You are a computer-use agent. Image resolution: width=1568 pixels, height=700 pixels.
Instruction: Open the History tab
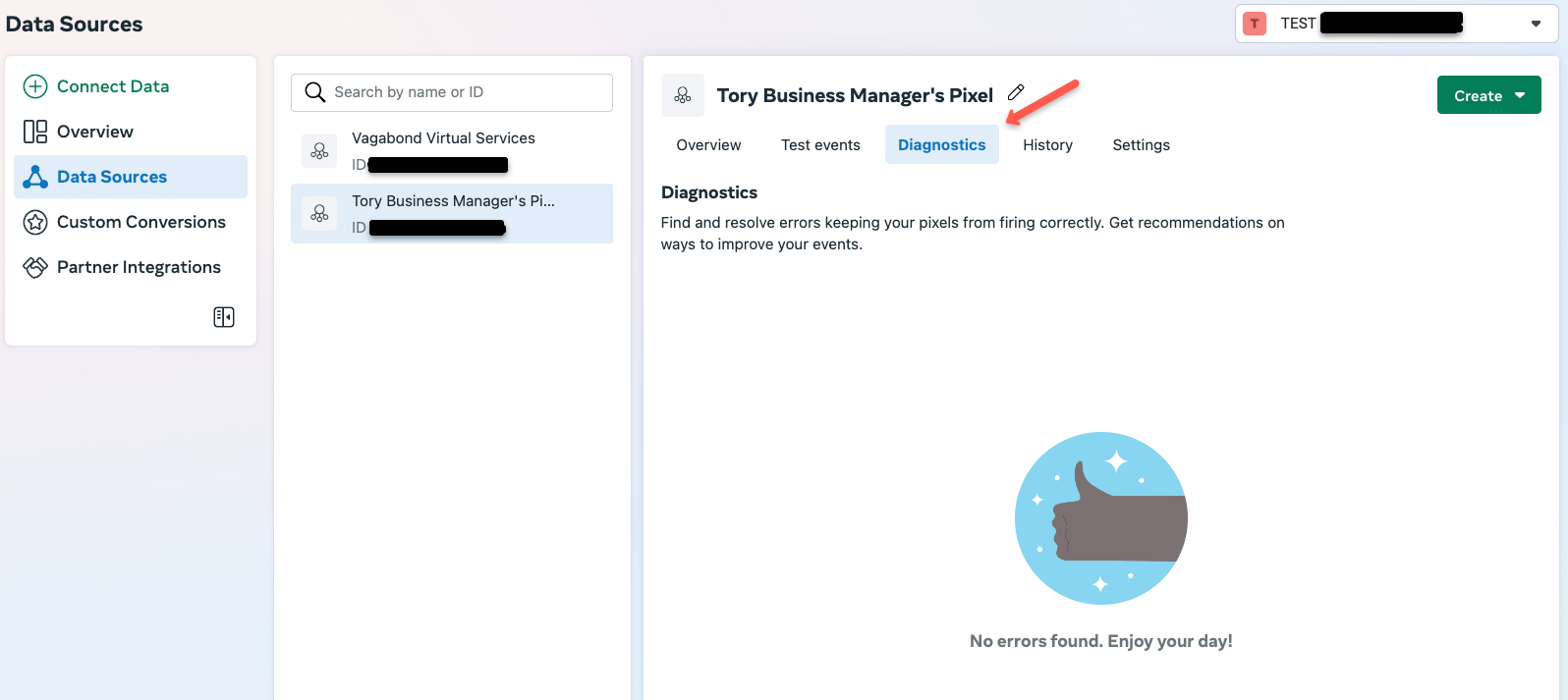(1047, 145)
